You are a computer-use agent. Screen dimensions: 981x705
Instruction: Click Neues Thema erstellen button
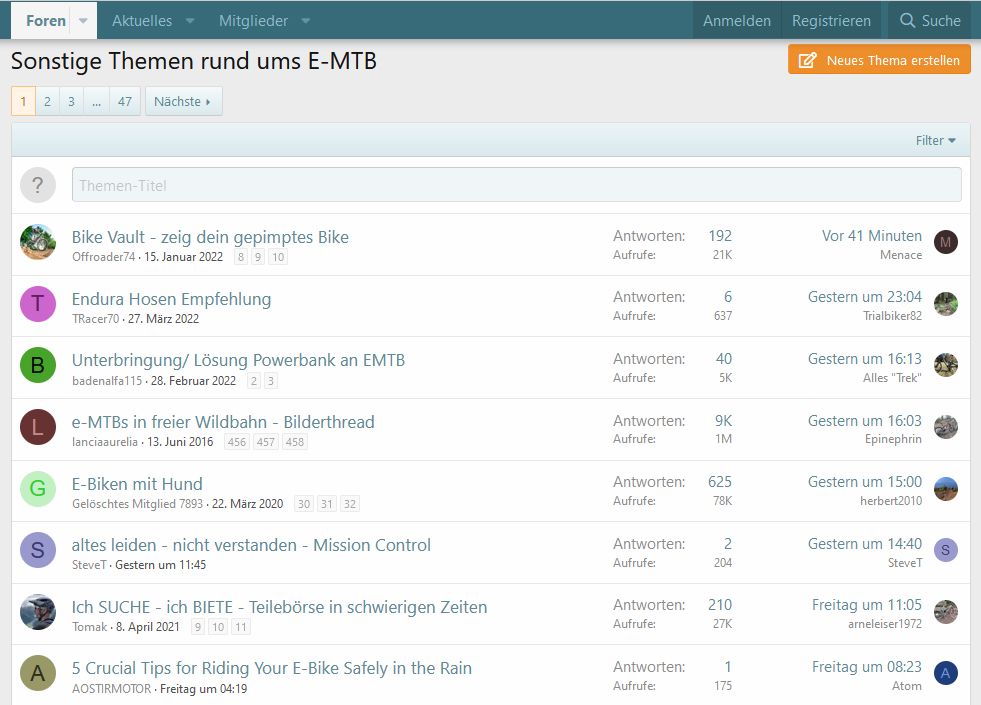[x=879, y=60]
